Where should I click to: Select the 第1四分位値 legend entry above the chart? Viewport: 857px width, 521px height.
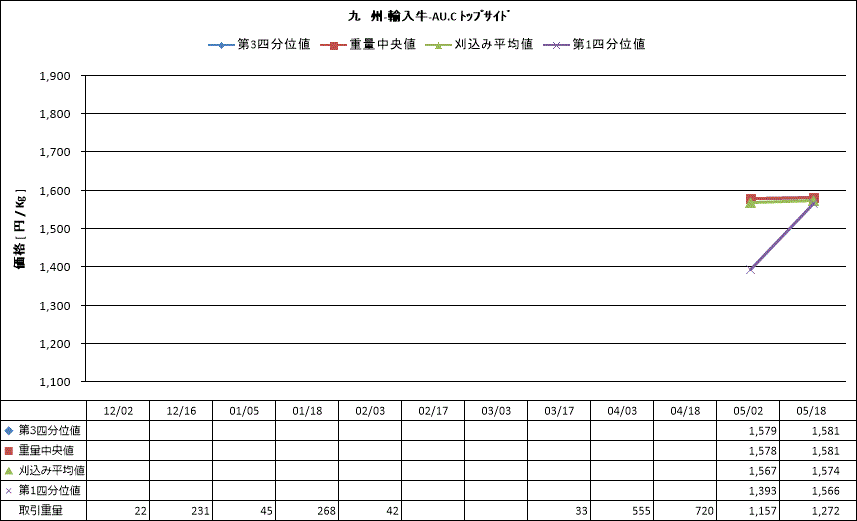(x=594, y=44)
